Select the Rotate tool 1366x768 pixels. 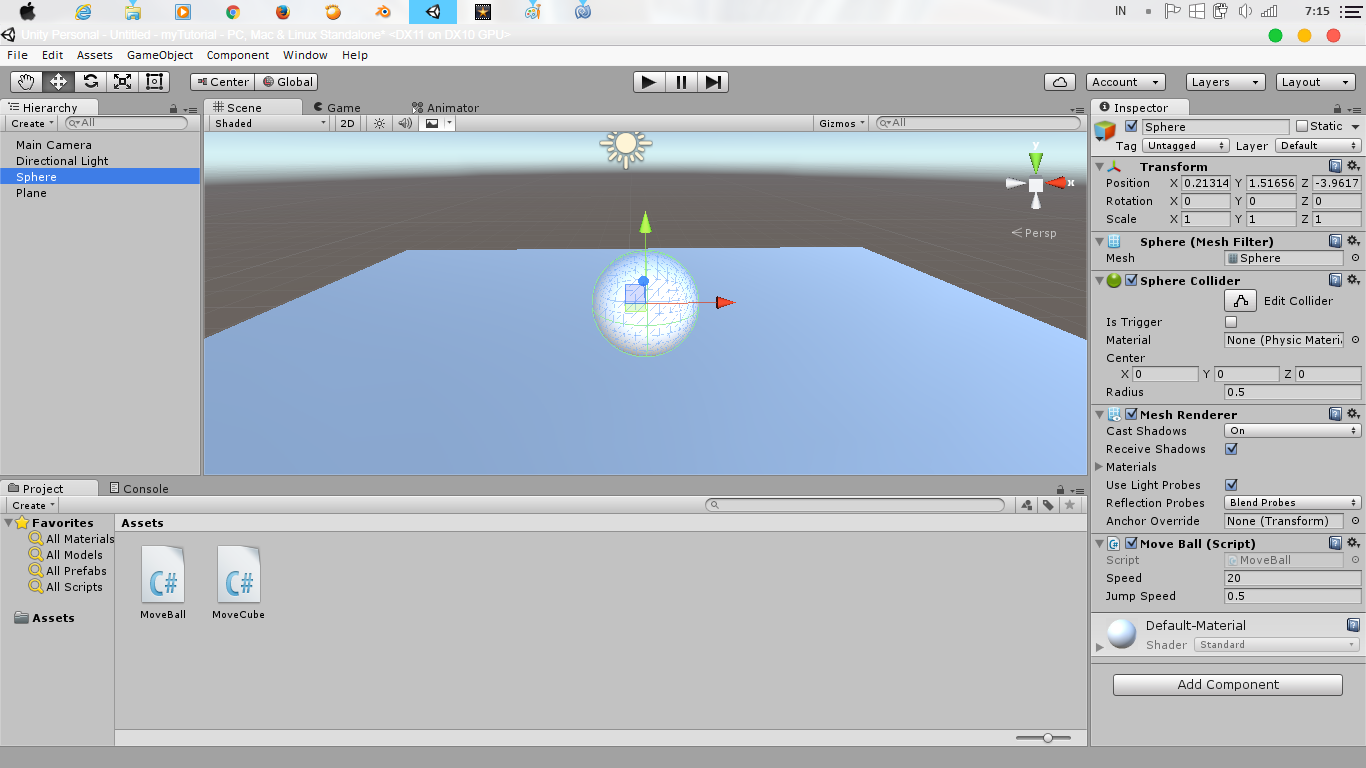click(89, 81)
